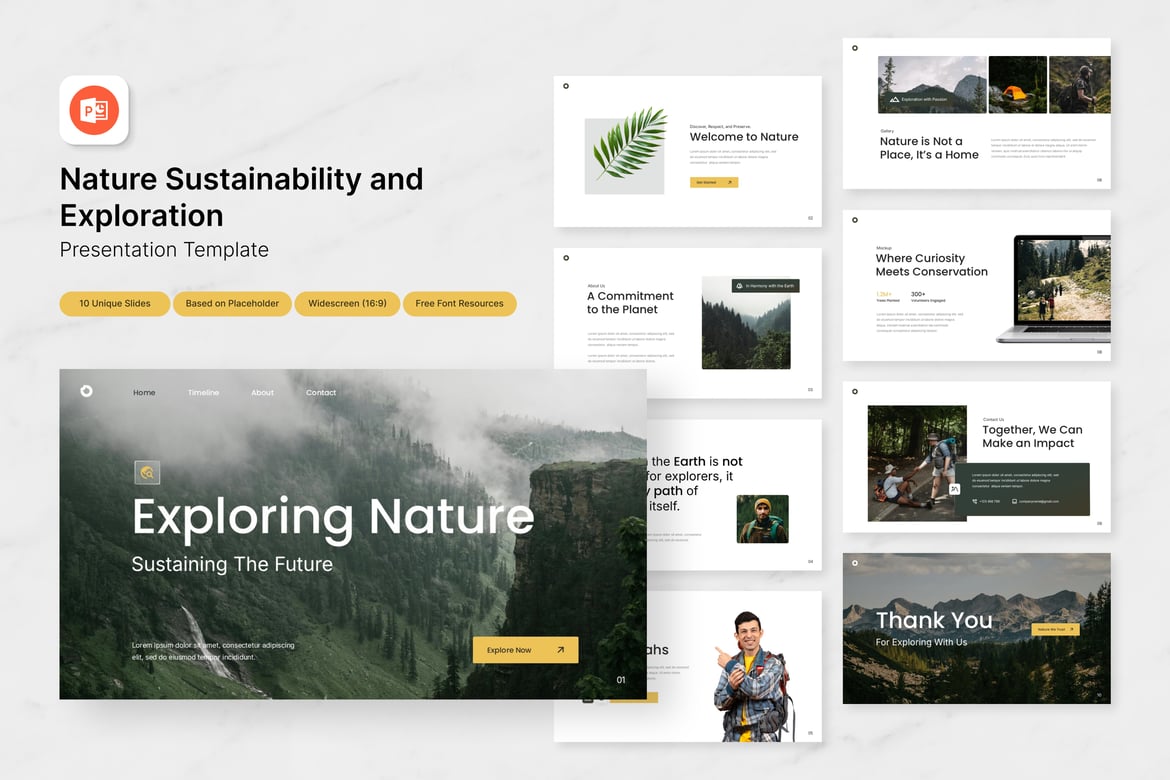The width and height of the screenshot is (1170, 780).
Task: Click the misty forest photo in Commitment slide
Action: click(x=746, y=322)
